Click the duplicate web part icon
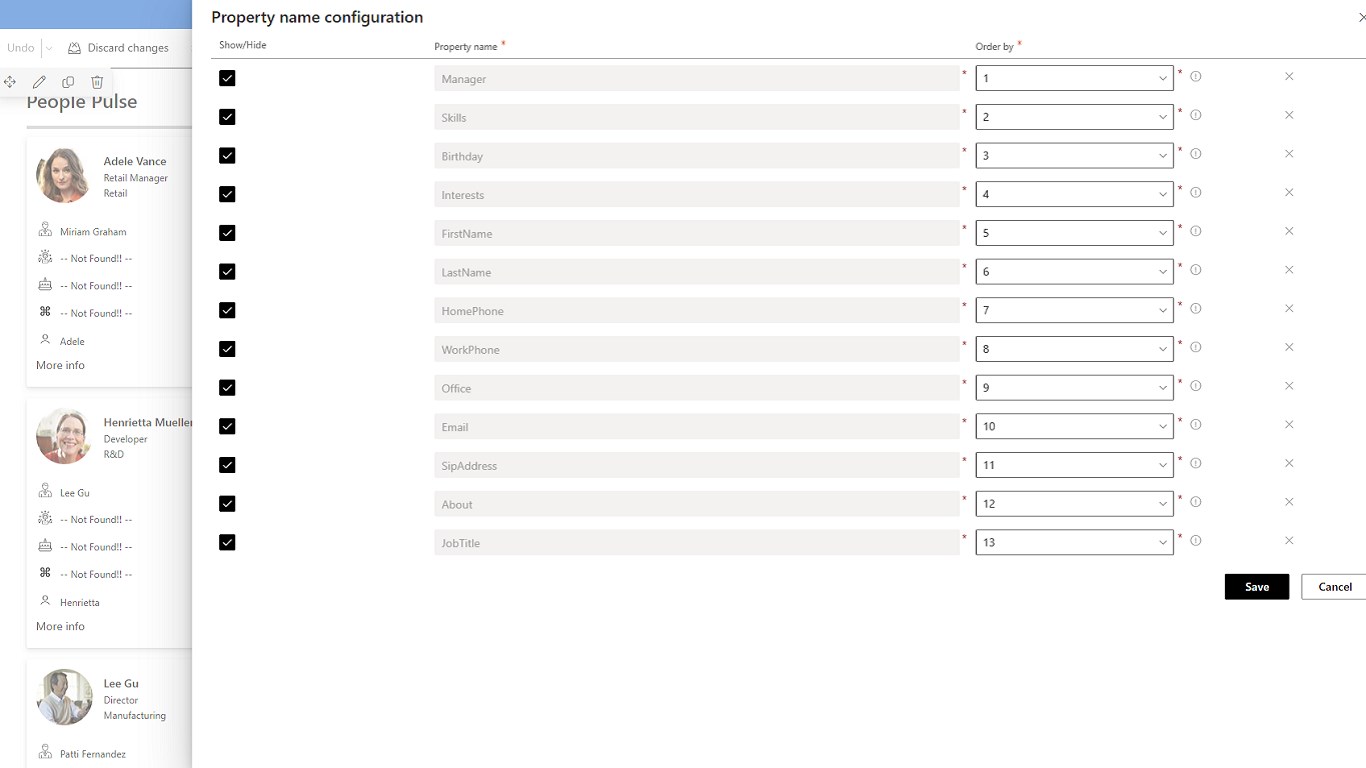 pos(68,82)
